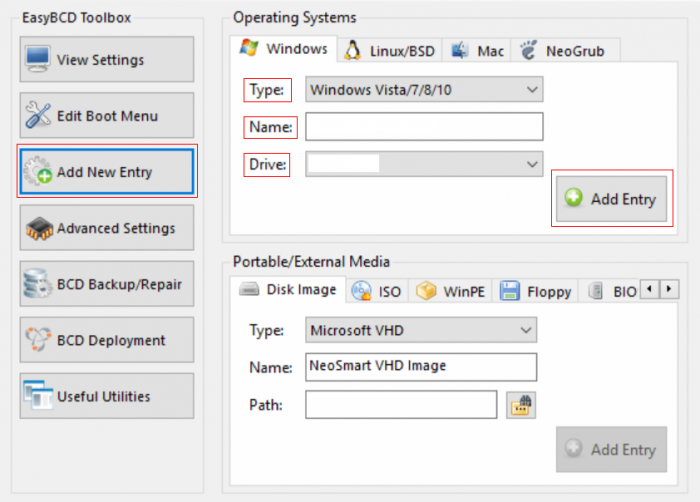The width and height of the screenshot is (700, 502).
Task: Click the operating system Name field
Action: [x=424, y=126]
